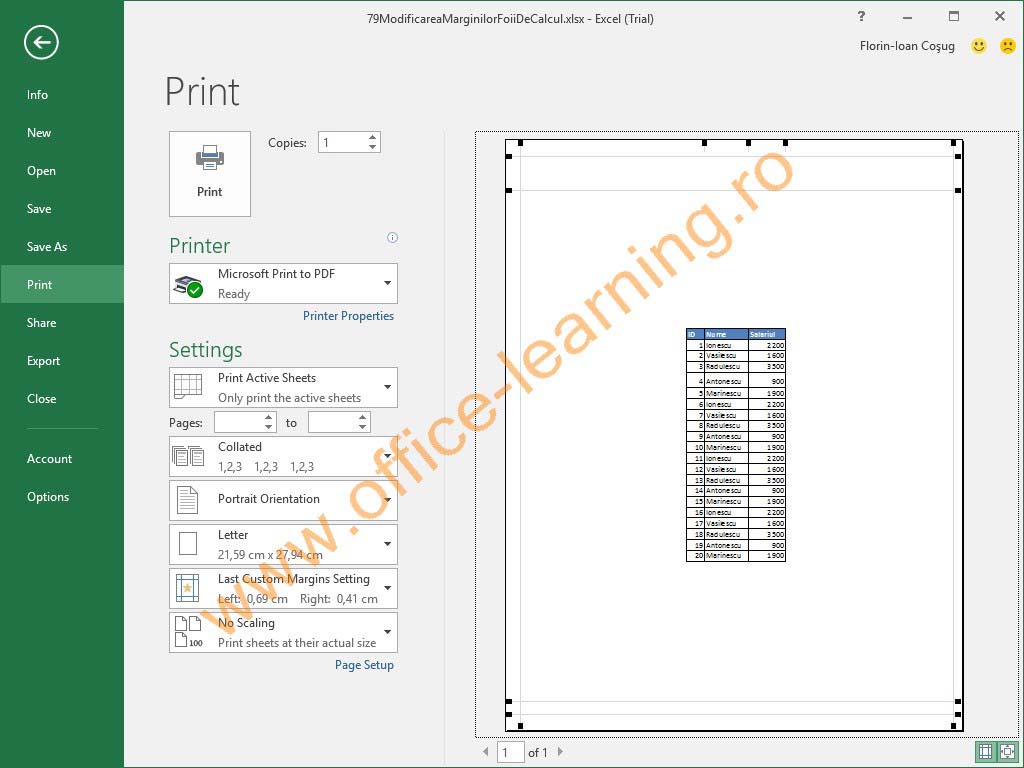The width and height of the screenshot is (1024, 768).
Task: Click the Help question mark icon
Action: click(861, 17)
